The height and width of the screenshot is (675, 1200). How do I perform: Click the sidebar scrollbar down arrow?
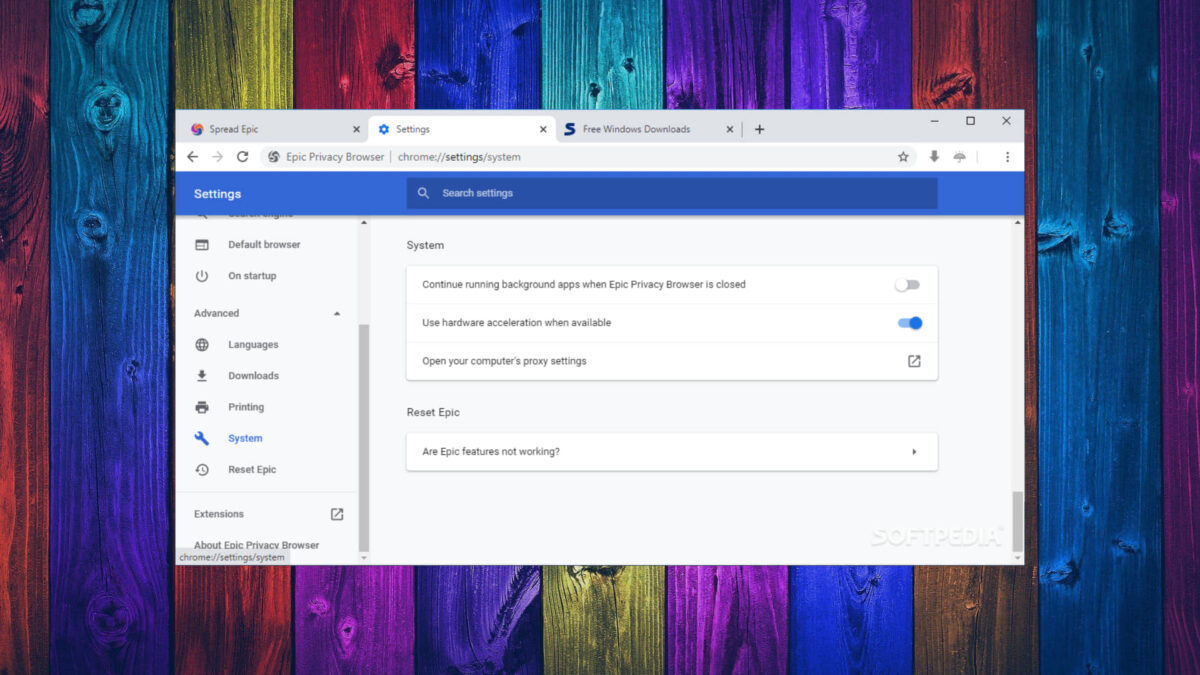[x=364, y=557]
